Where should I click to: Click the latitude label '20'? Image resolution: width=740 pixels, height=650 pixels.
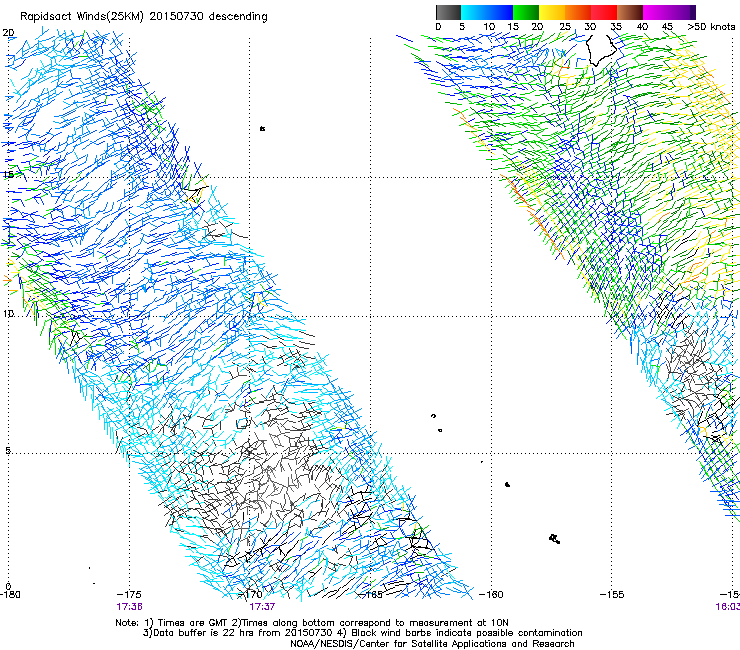coord(8,33)
